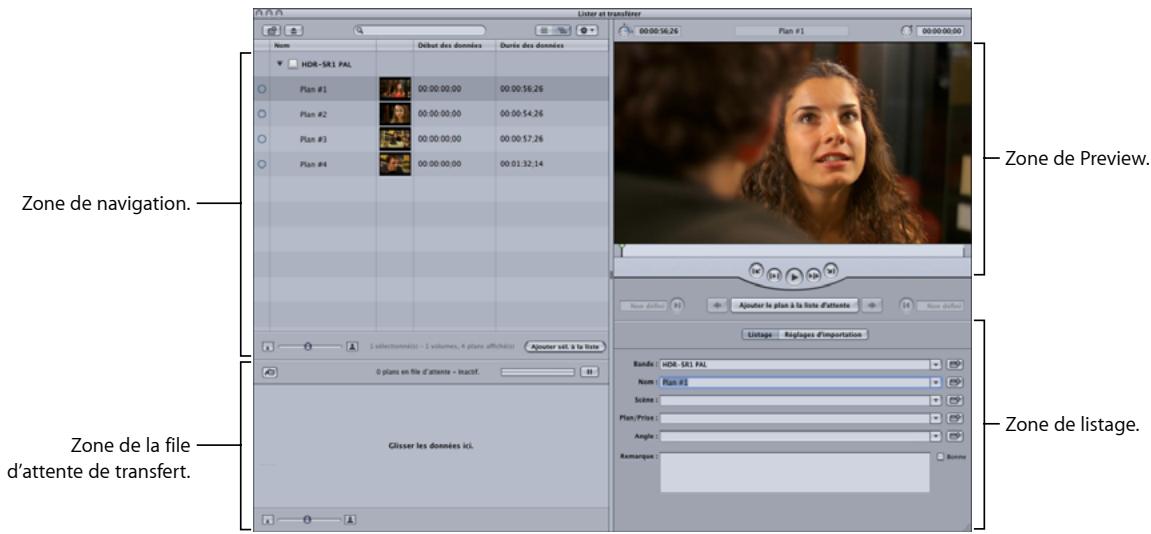1151x534 pixels.
Task: Click the increment icon next to Plan/Prise field
Action: point(954,418)
